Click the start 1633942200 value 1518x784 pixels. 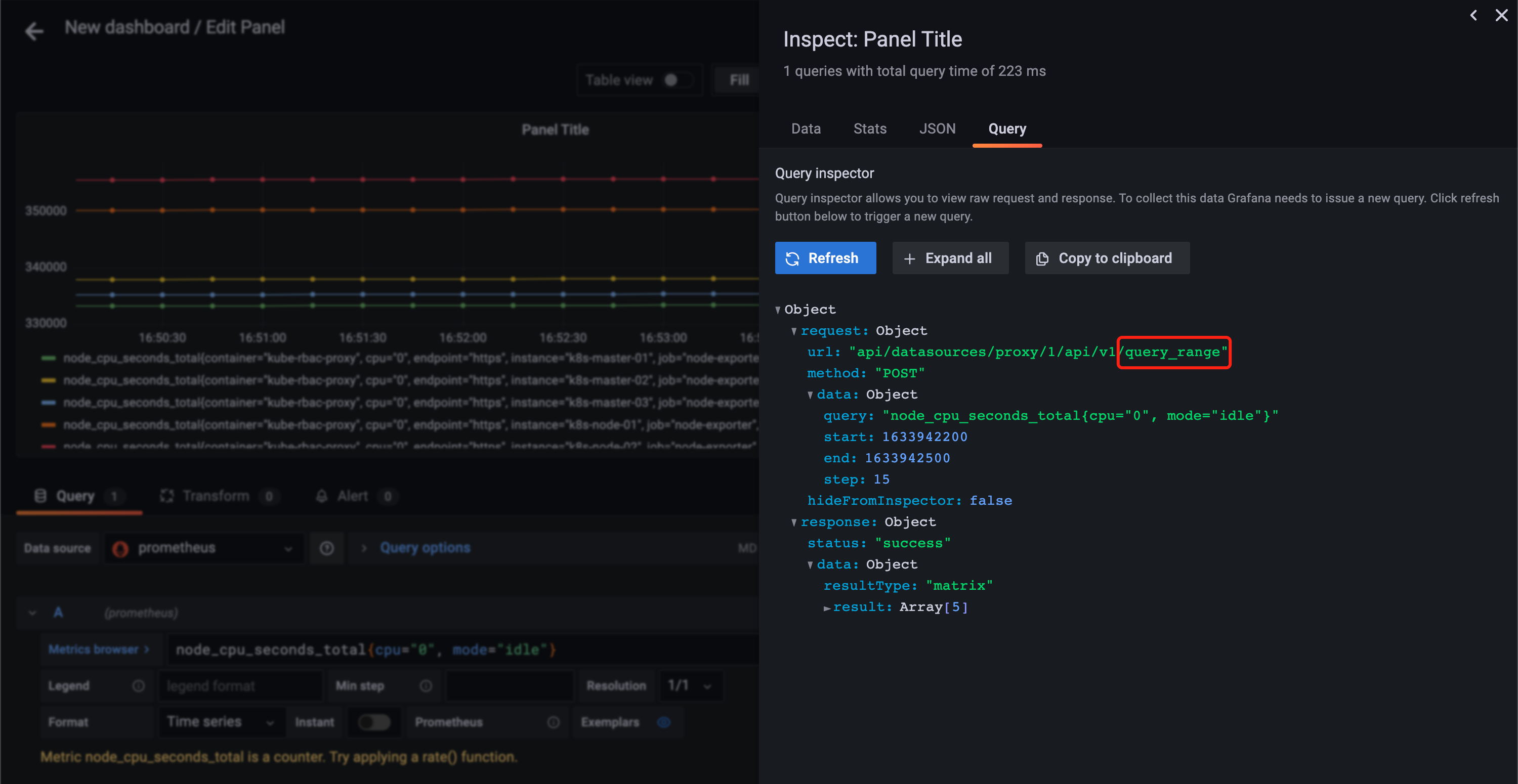tap(924, 437)
